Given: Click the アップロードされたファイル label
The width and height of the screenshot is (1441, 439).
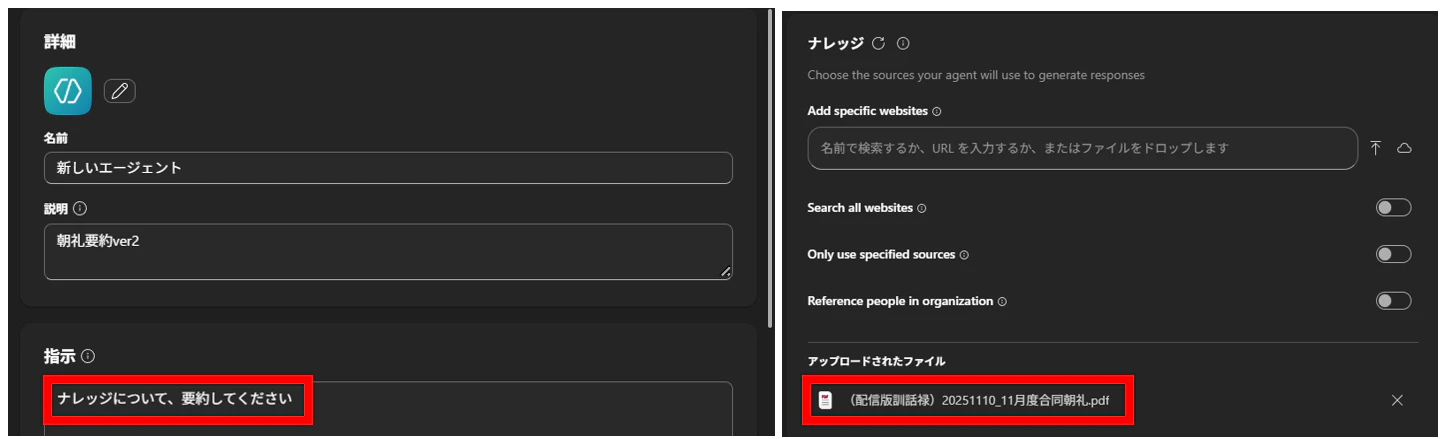Looking at the screenshot, I should pos(876,361).
